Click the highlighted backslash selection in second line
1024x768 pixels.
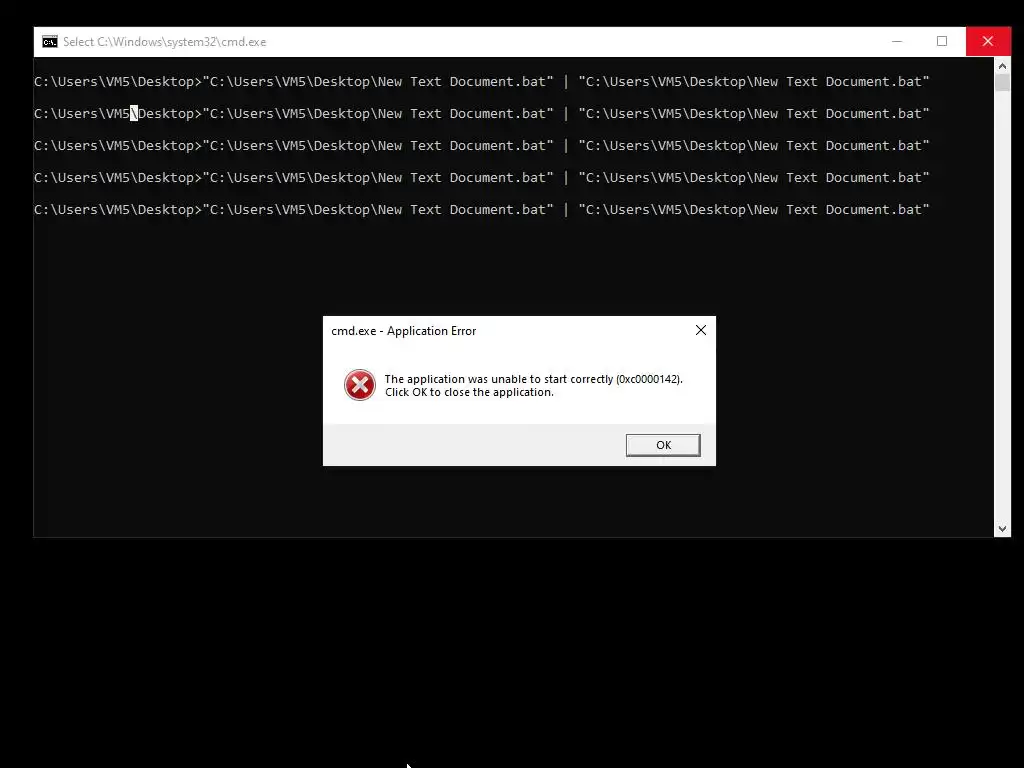(134, 114)
